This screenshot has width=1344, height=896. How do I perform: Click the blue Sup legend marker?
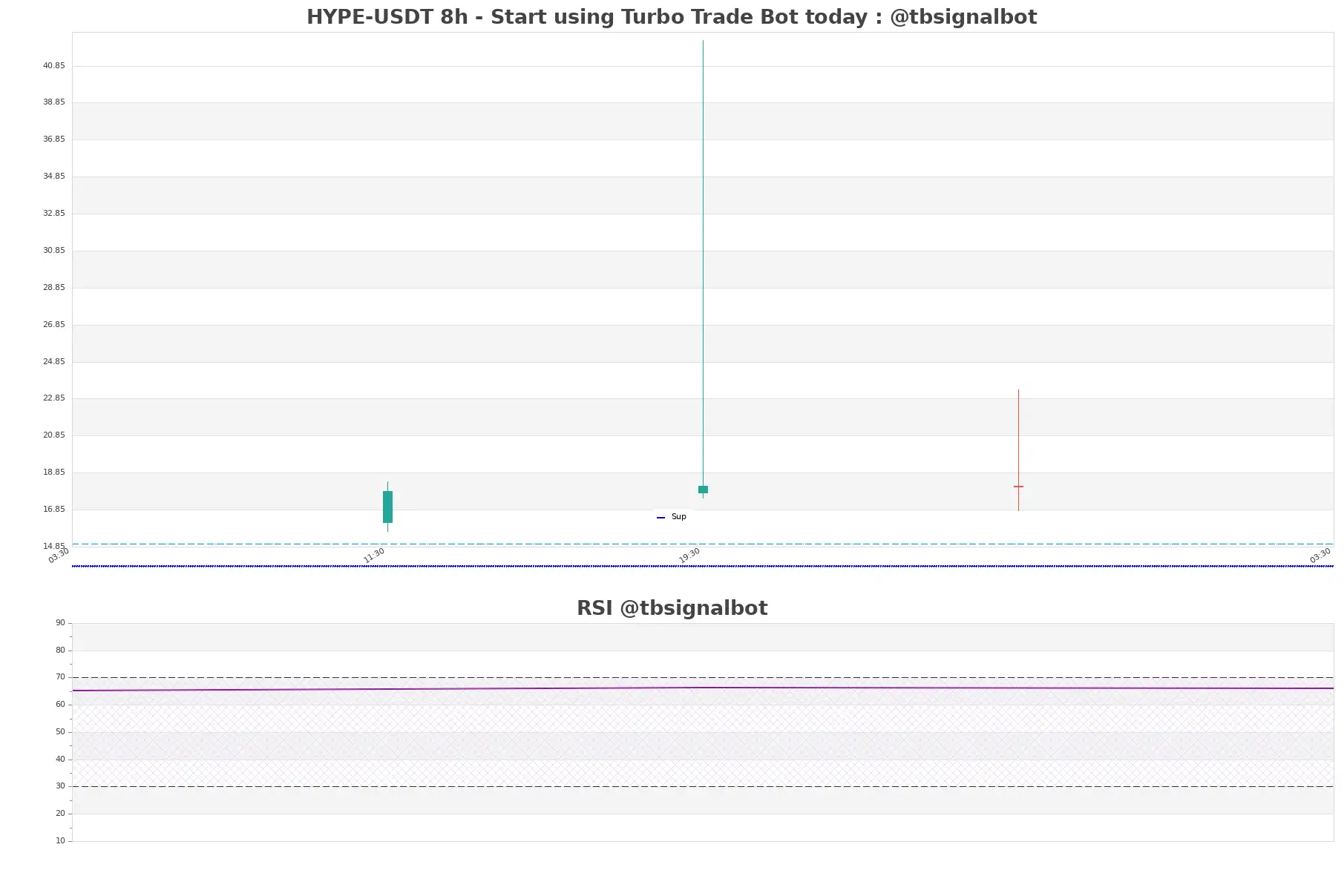coord(660,518)
